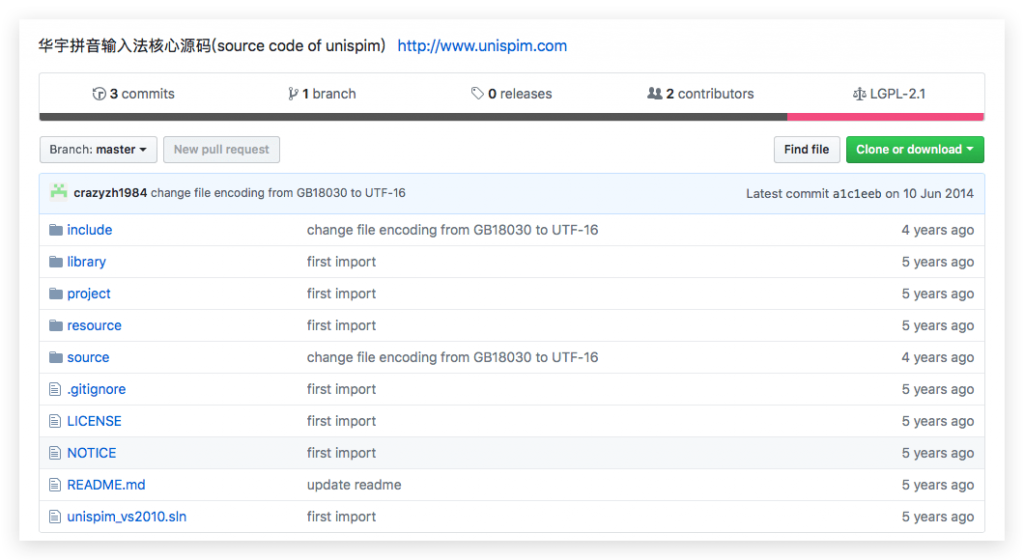Click the file icon next to README.md
Screen dimensions: 1024x560
pyautogui.click(x=56, y=485)
